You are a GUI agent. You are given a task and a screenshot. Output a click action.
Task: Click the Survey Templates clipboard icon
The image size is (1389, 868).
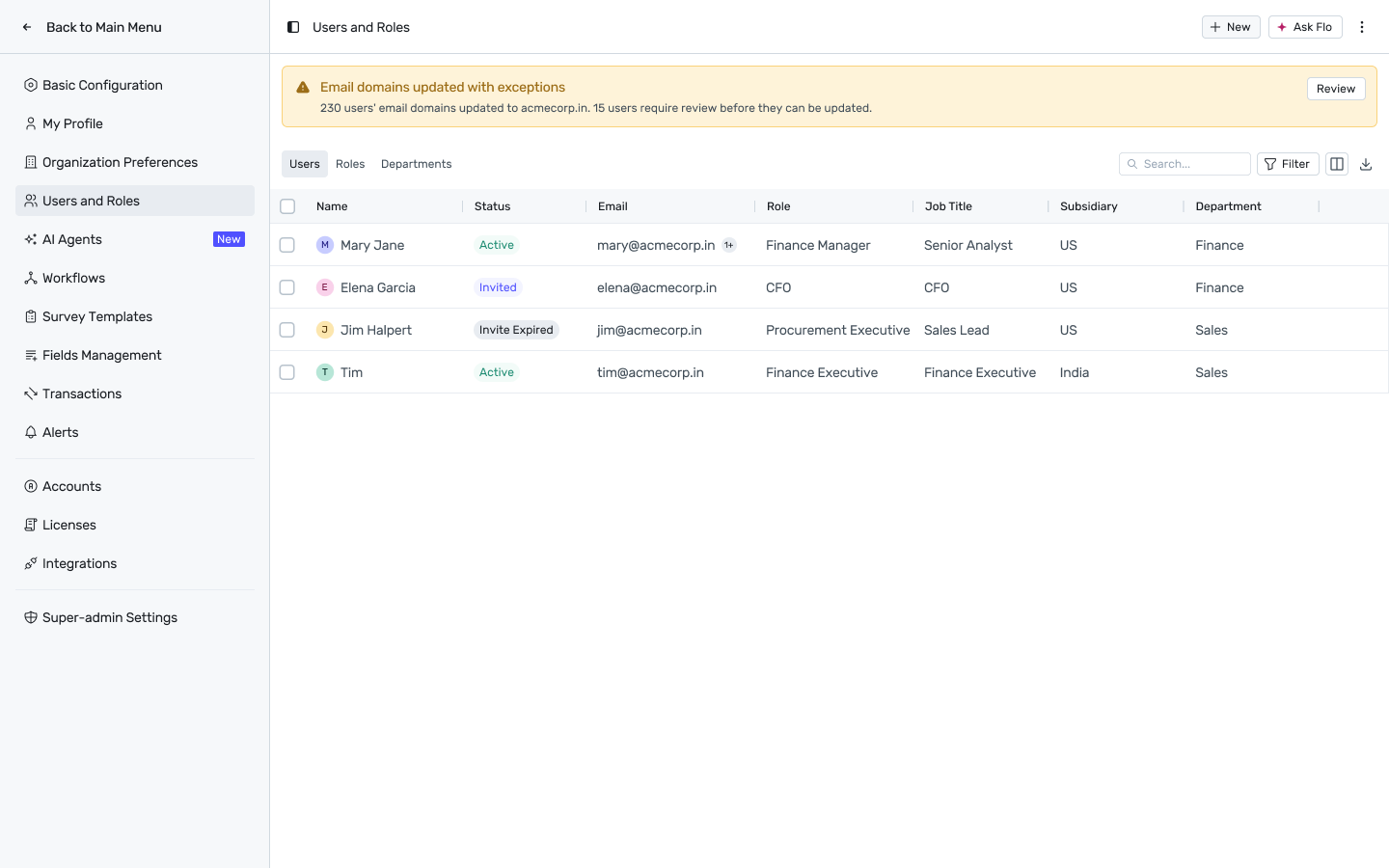(x=31, y=316)
